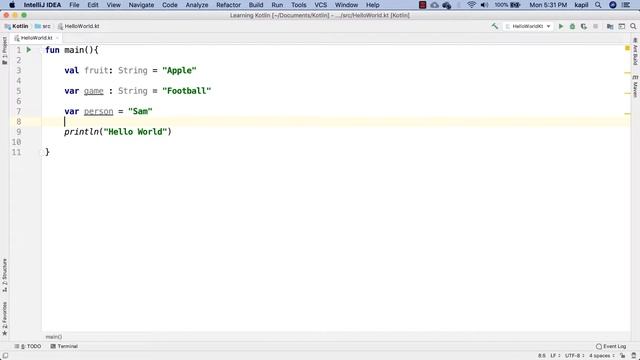Open the UTF-8 encoding selector

click(x=574, y=356)
